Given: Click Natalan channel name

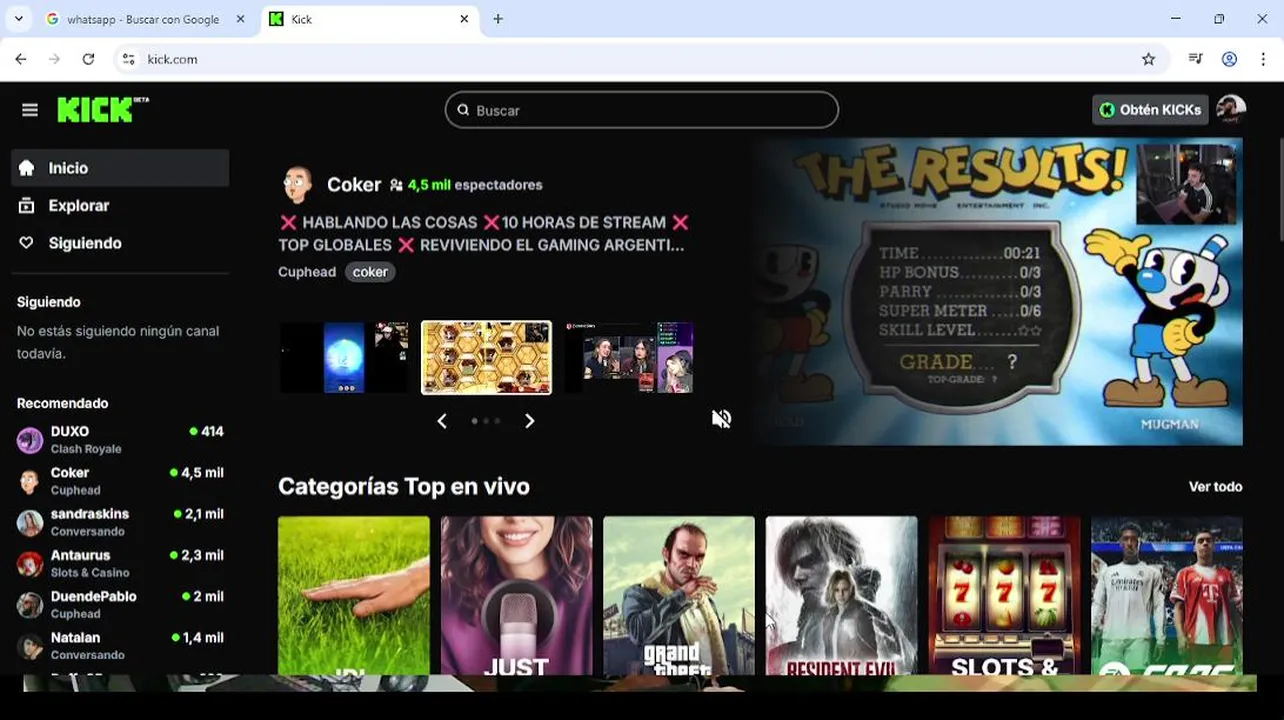Looking at the screenshot, I should click(76, 637).
